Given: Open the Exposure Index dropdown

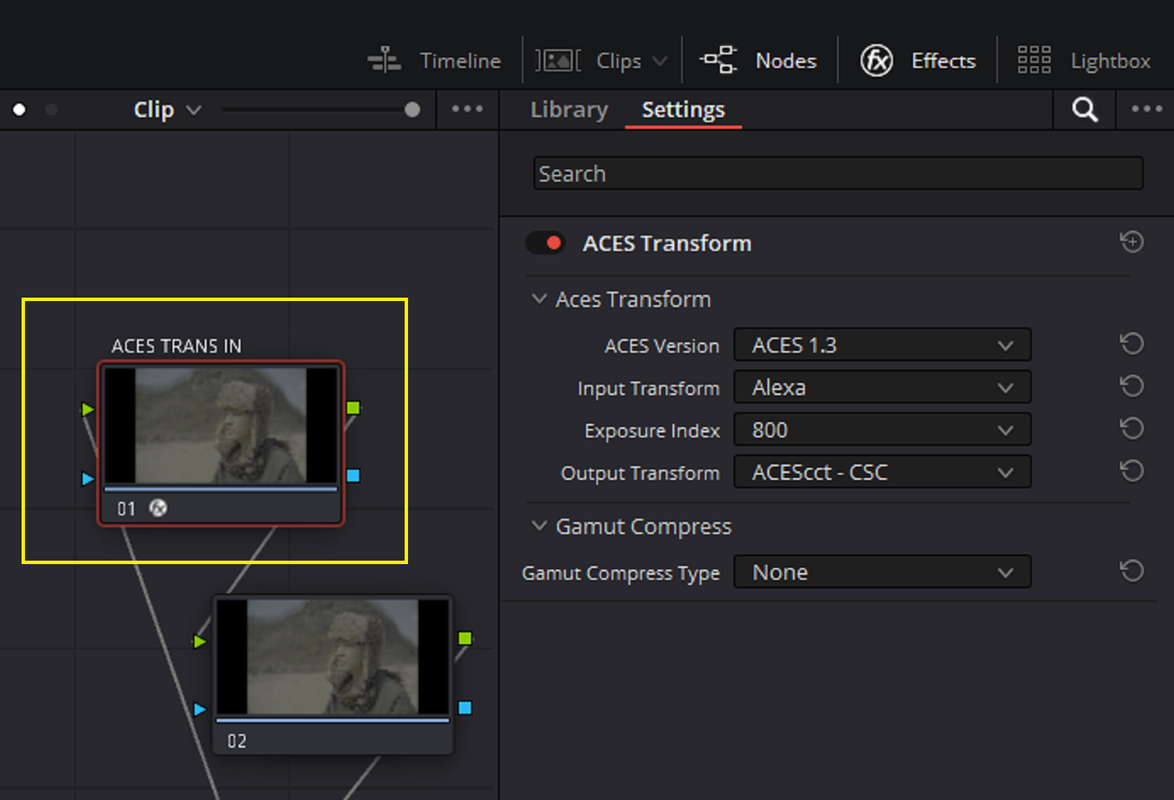Looking at the screenshot, I should pyautogui.click(x=882, y=430).
